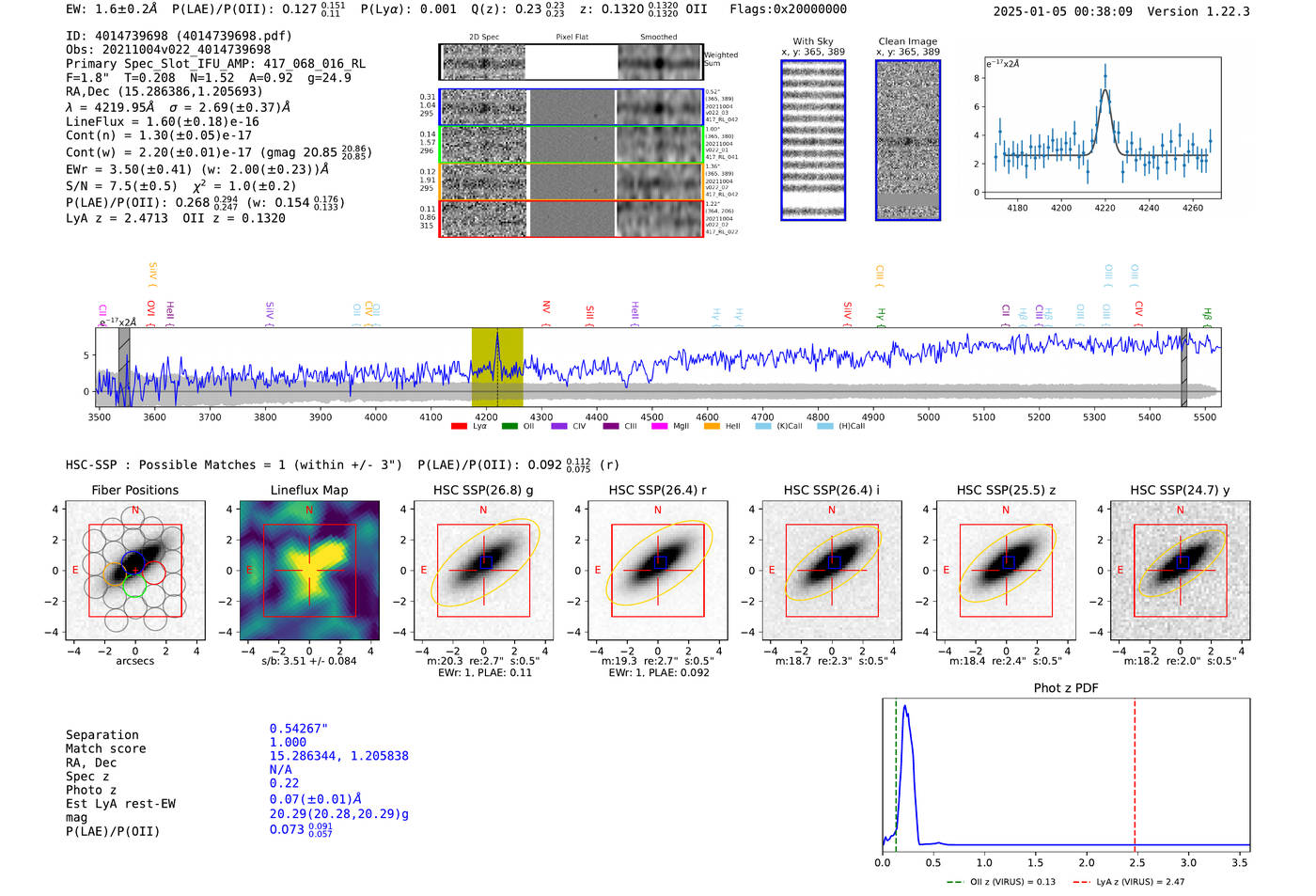1316x896 pixels.
Task: Click the green-bordered 2D spectrum row
Action: coord(572,145)
